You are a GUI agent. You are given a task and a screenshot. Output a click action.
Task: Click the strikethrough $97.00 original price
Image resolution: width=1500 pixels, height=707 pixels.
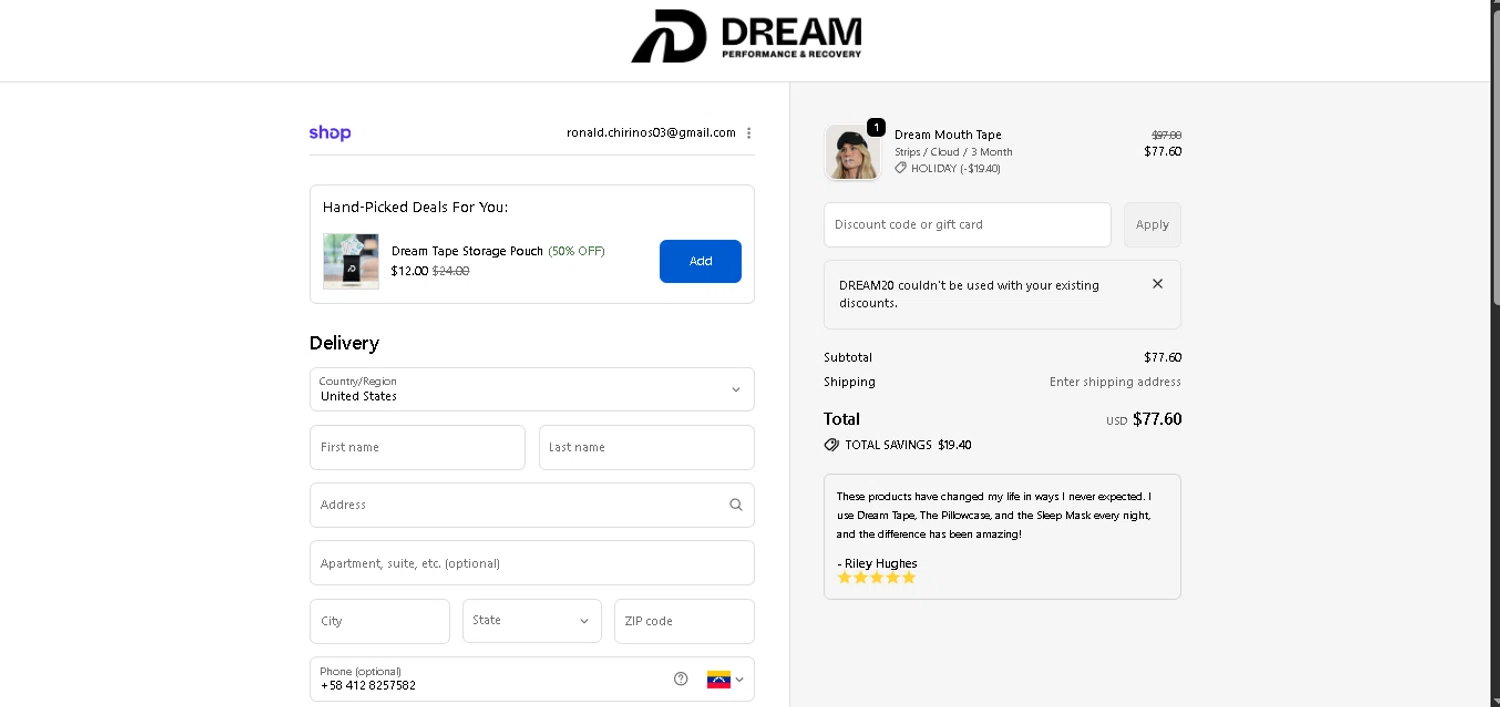(x=1166, y=135)
